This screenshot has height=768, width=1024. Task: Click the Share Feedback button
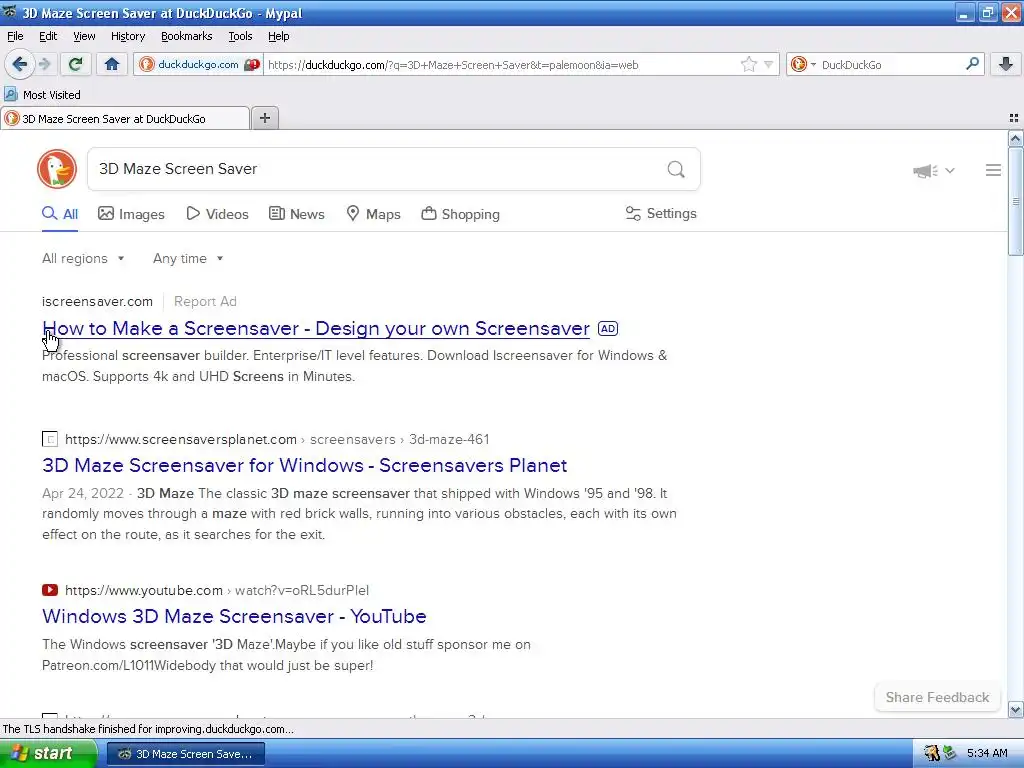(937, 697)
